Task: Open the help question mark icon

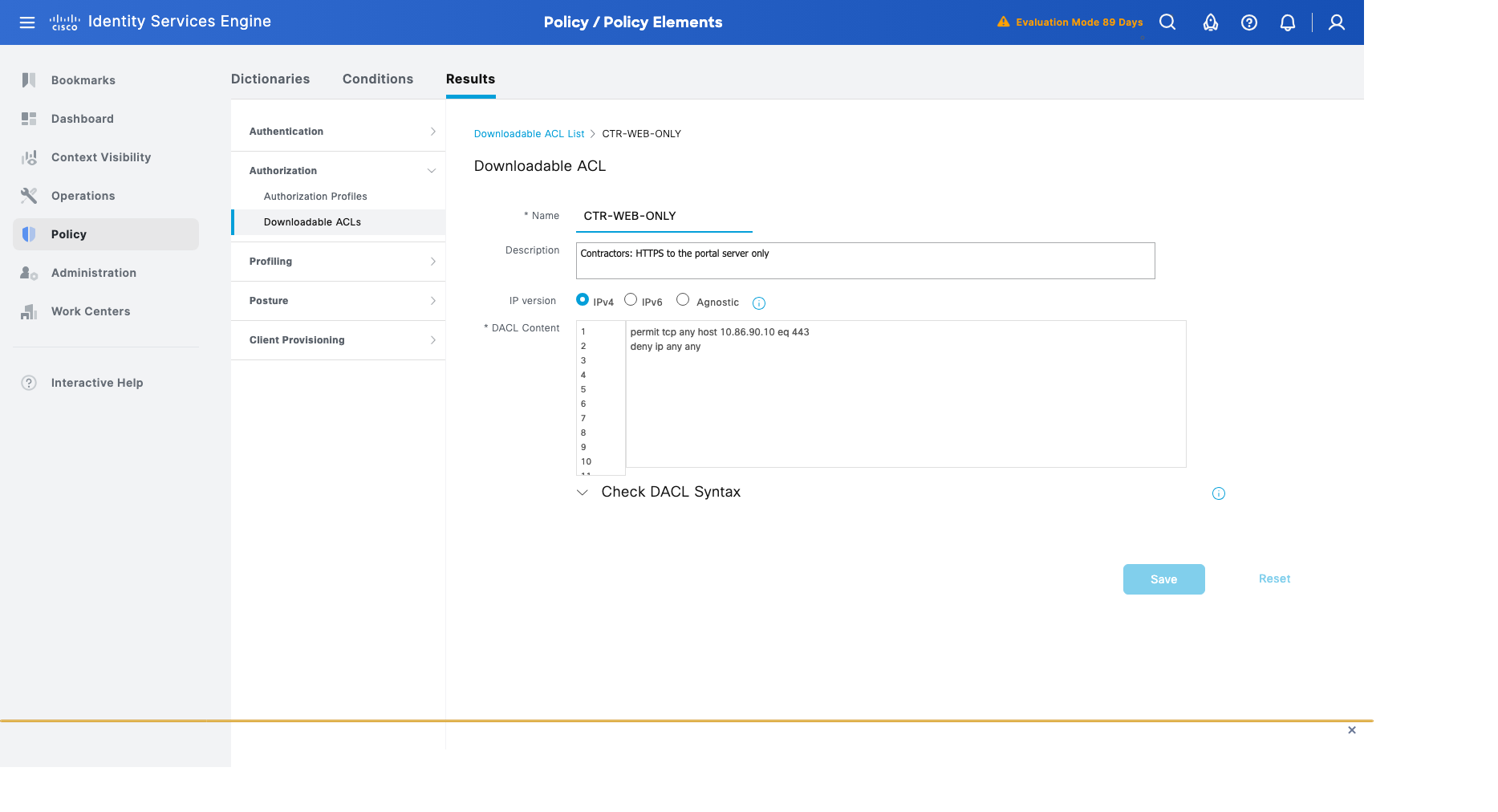Action: [1249, 22]
